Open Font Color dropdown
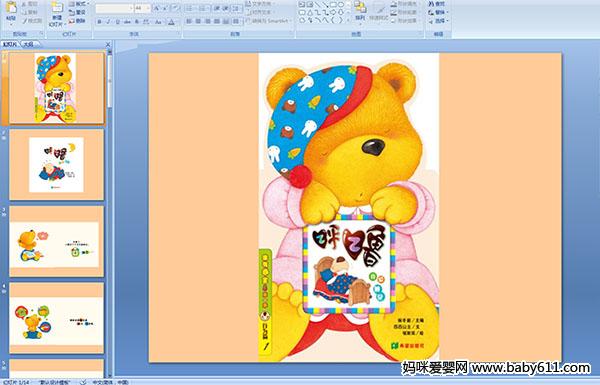Viewport: 600px width, 385px height. click(171, 22)
